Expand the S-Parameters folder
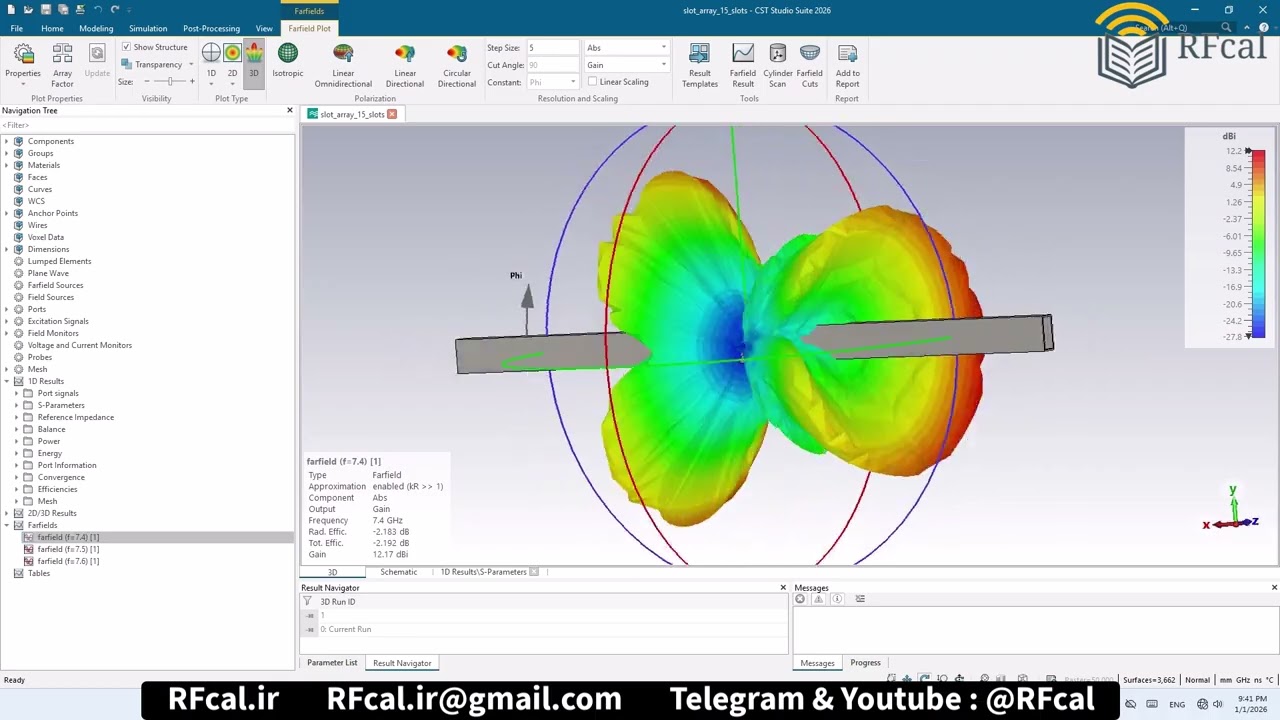Viewport: 1280px width, 720px height. (17, 405)
